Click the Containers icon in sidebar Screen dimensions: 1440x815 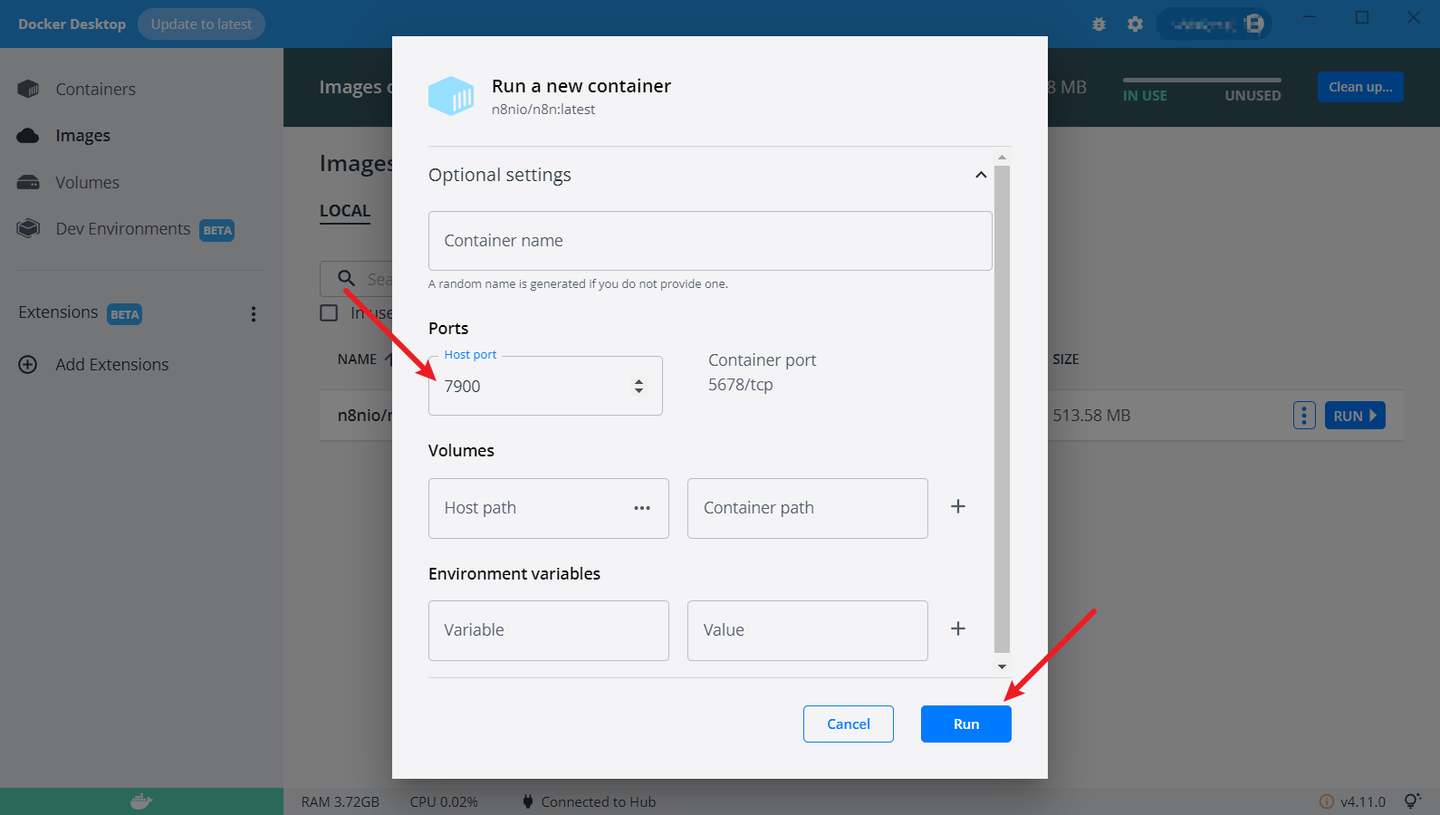[28, 89]
